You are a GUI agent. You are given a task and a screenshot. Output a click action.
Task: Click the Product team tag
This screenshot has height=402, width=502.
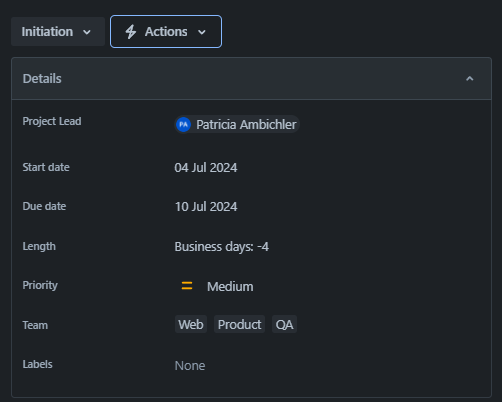(x=239, y=324)
